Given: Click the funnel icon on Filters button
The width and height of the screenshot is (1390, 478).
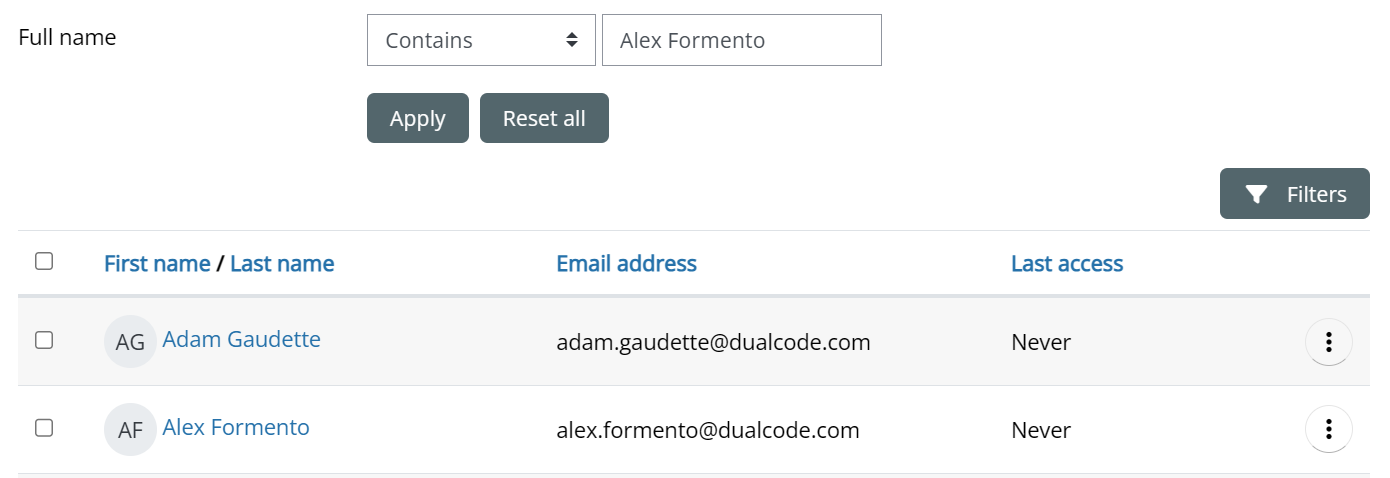Looking at the screenshot, I should 1257,194.
